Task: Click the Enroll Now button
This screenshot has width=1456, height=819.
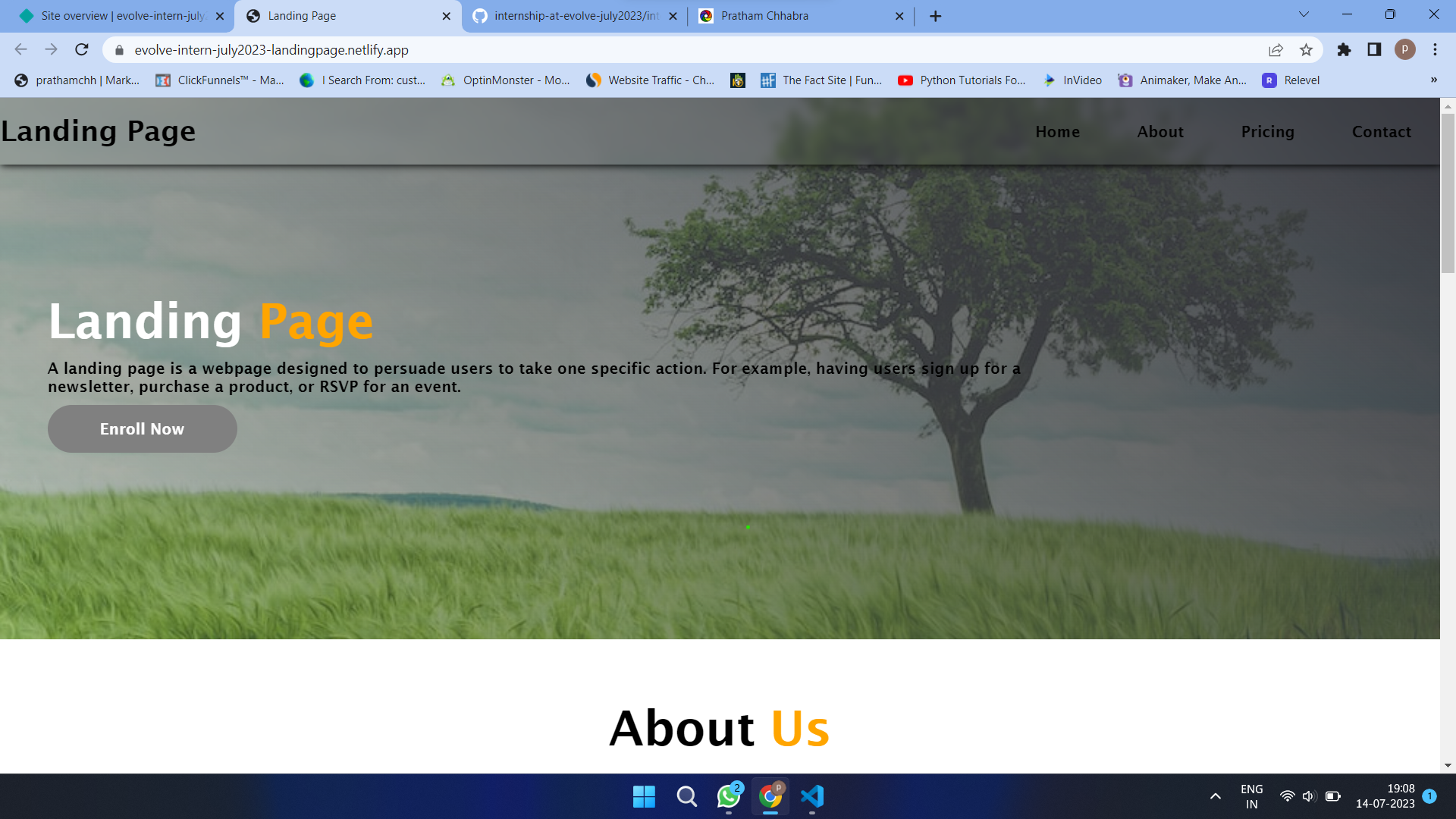Action: [x=143, y=429]
